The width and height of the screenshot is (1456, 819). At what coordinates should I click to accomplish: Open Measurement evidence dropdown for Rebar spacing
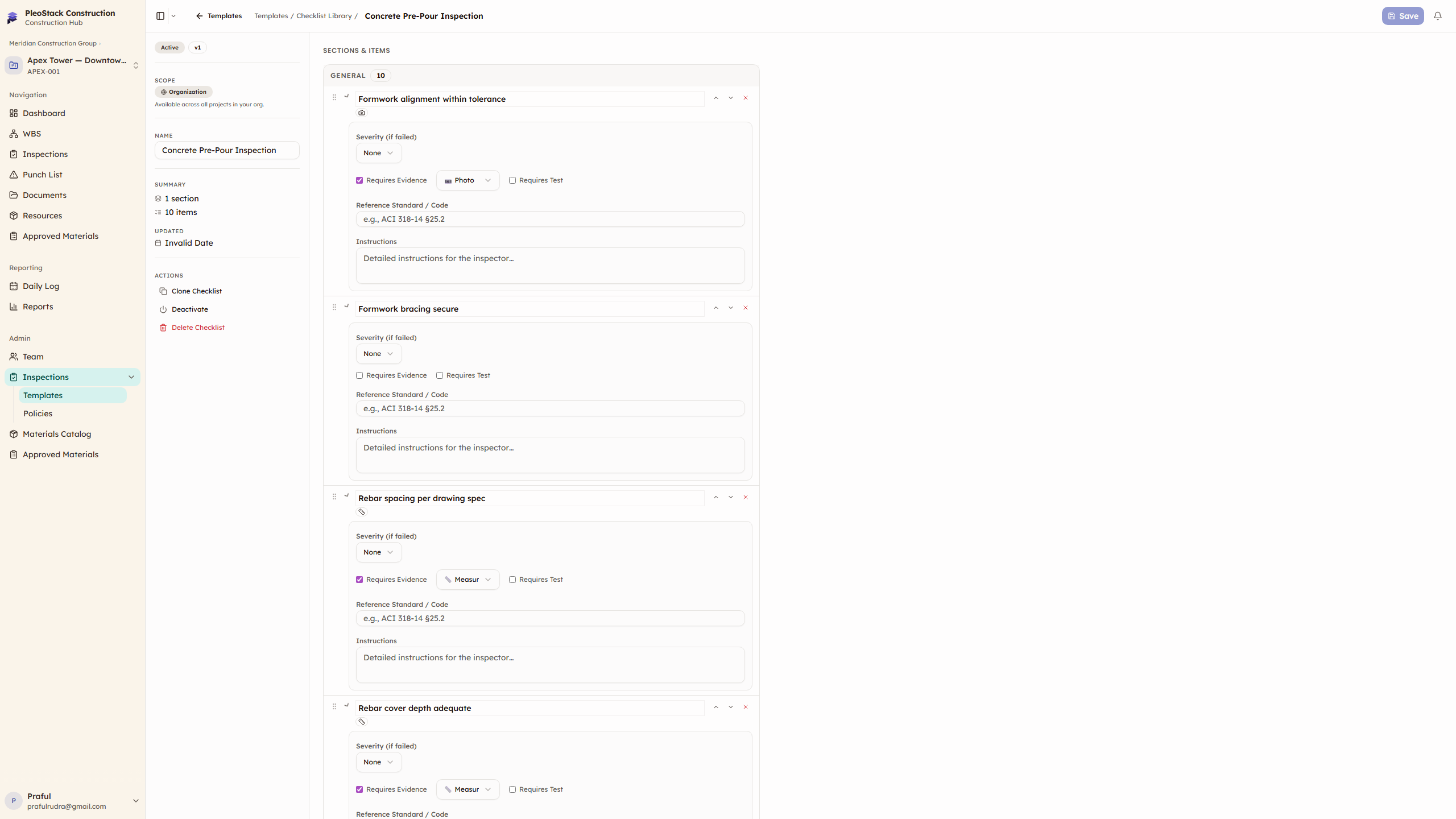(468, 580)
